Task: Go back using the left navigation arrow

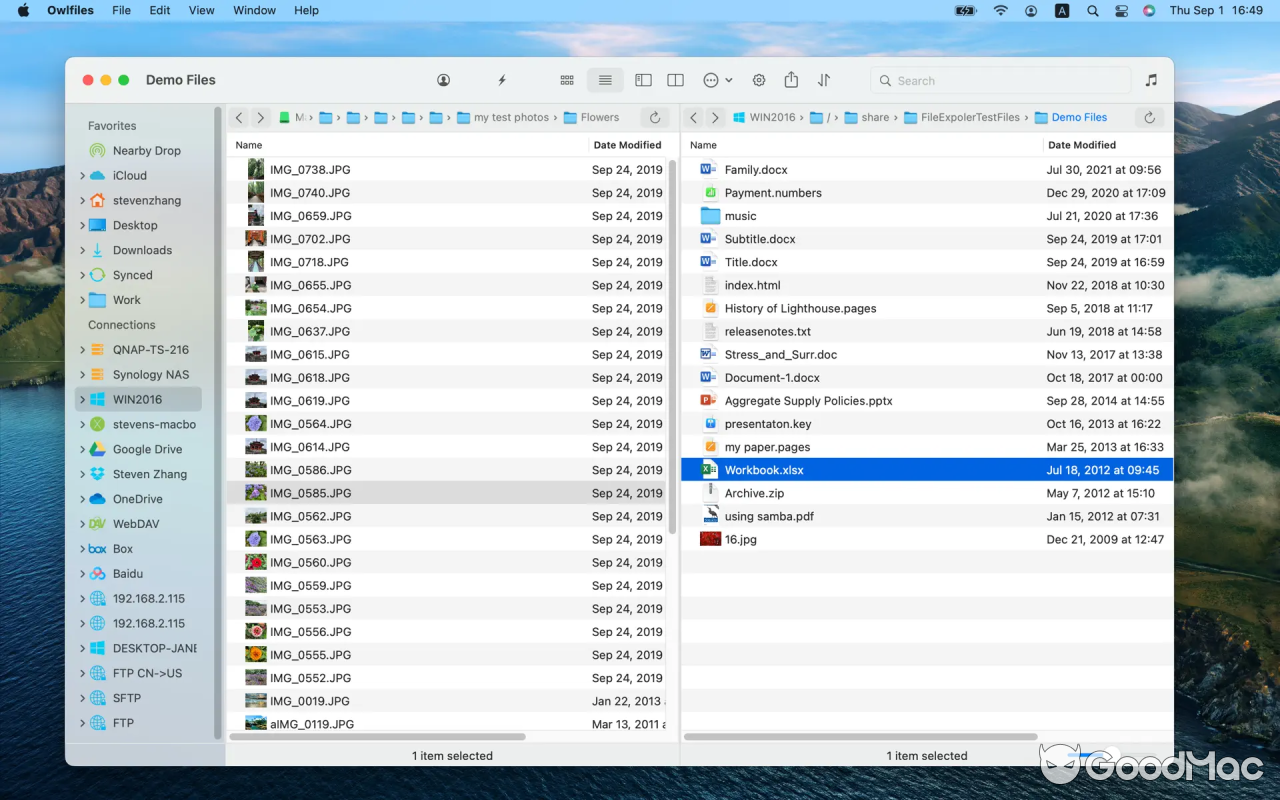Action: coord(239,117)
